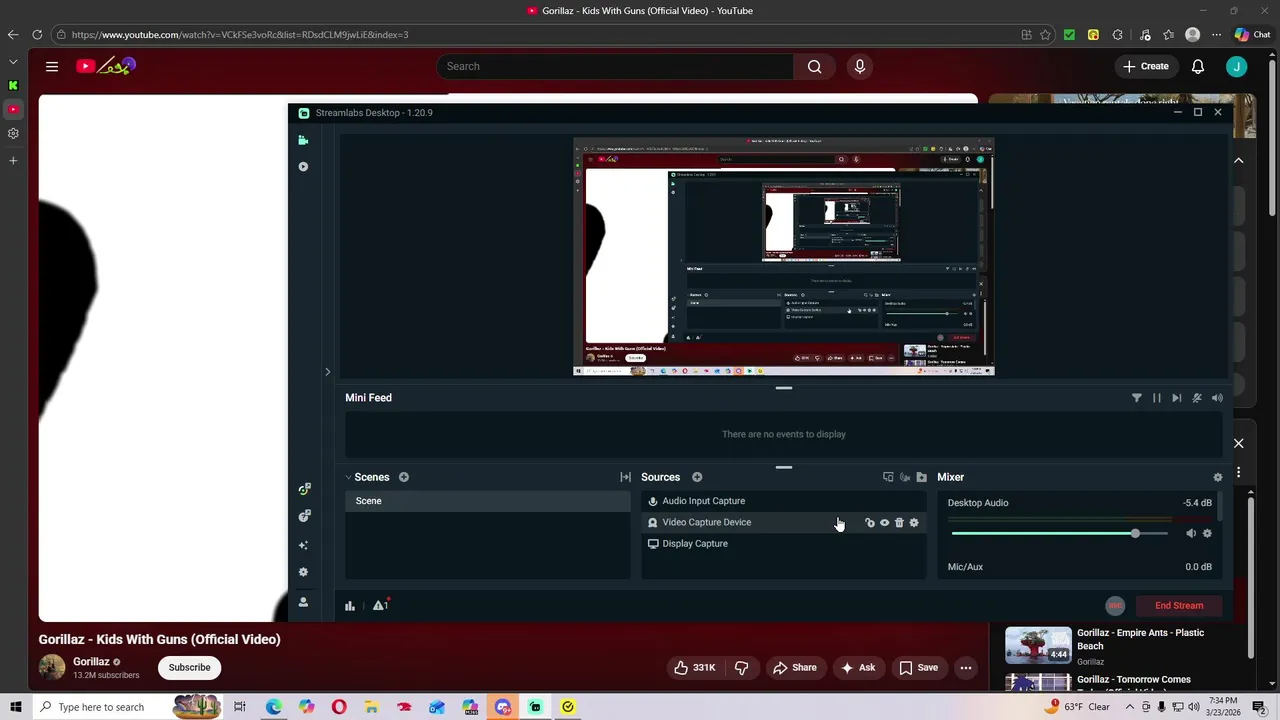The width and height of the screenshot is (1280, 720).
Task: Click the Ask button under video
Action: [x=858, y=668]
